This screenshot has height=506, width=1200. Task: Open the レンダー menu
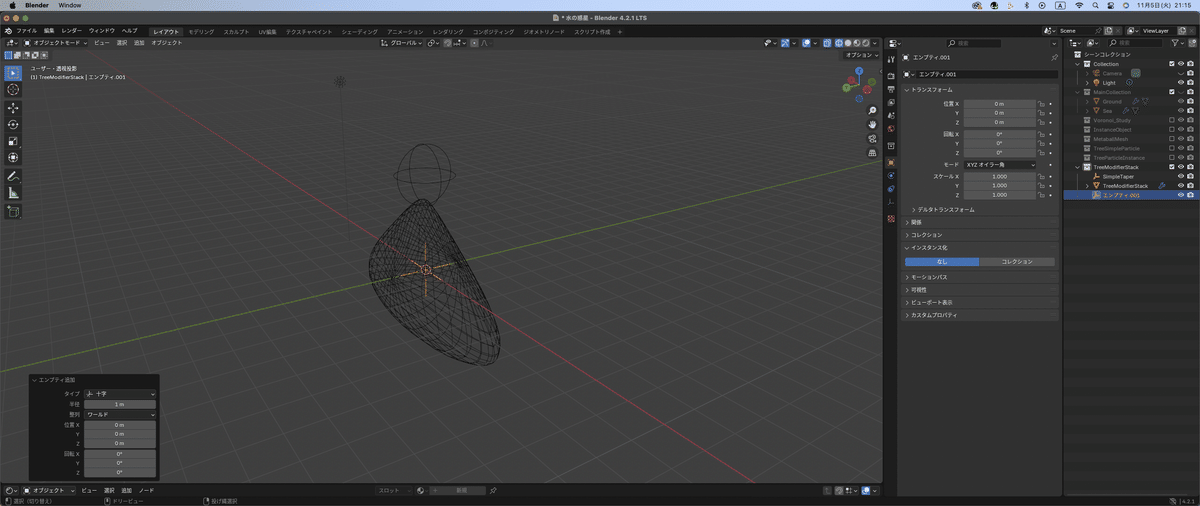(71, 31)
